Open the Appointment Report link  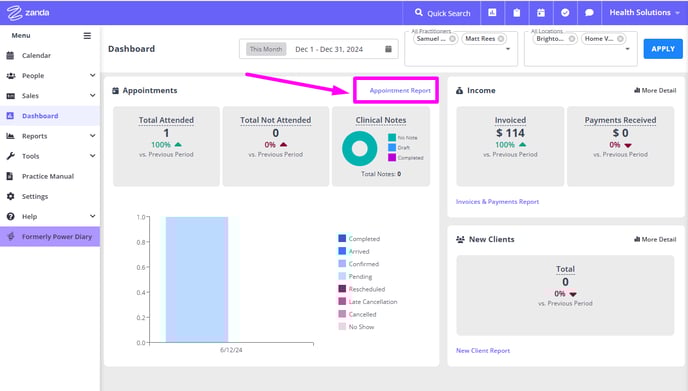pyautogui.click(x=400, y=90)
